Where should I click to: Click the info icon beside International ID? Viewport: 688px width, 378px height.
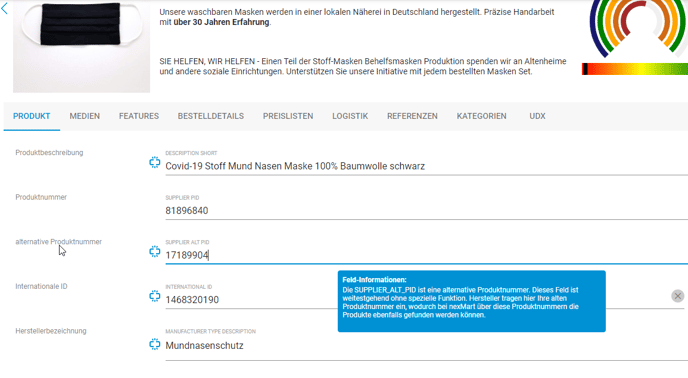tap(154, 296)
